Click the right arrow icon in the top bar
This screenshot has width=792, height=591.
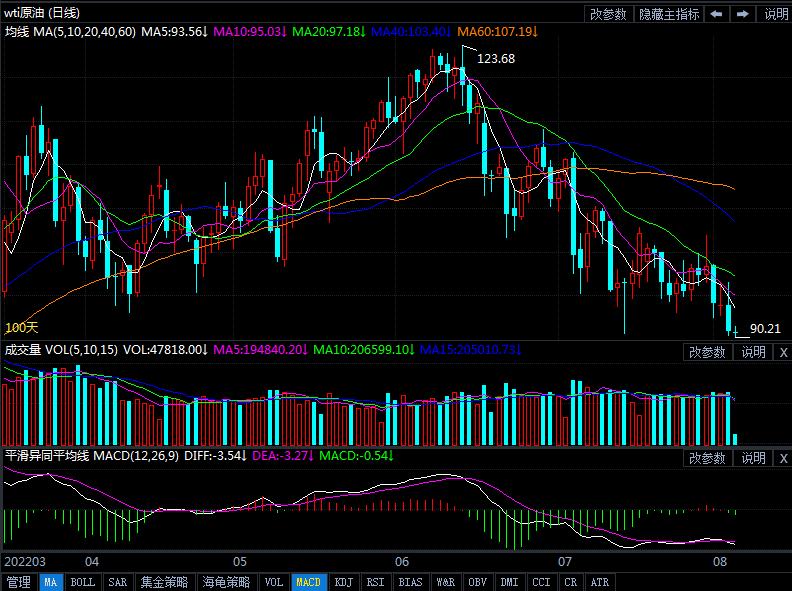[x=743, y=13]
